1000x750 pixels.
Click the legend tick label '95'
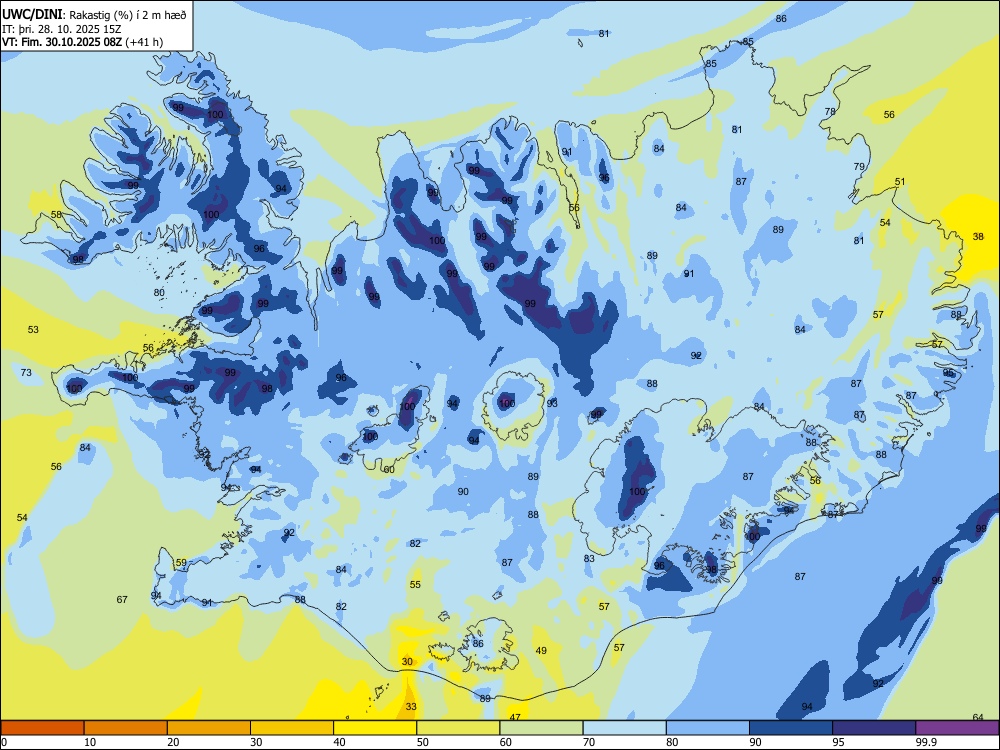point(838,742)
